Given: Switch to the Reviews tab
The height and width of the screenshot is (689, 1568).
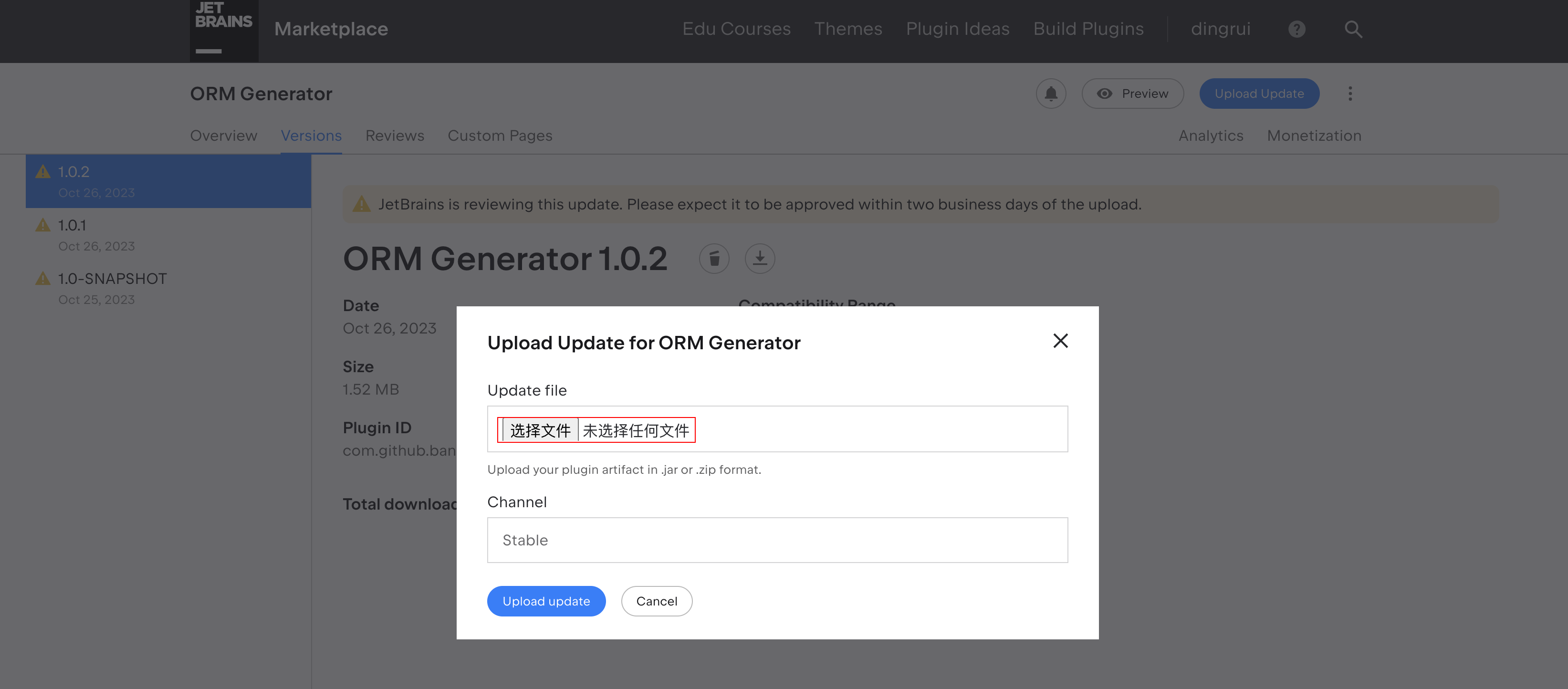Looking at the screenshot, I should pos(395,136).
